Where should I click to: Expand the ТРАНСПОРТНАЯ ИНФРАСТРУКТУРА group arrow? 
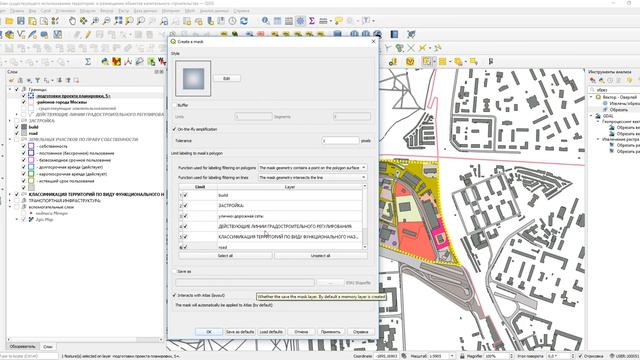click(x=10, y=201)
